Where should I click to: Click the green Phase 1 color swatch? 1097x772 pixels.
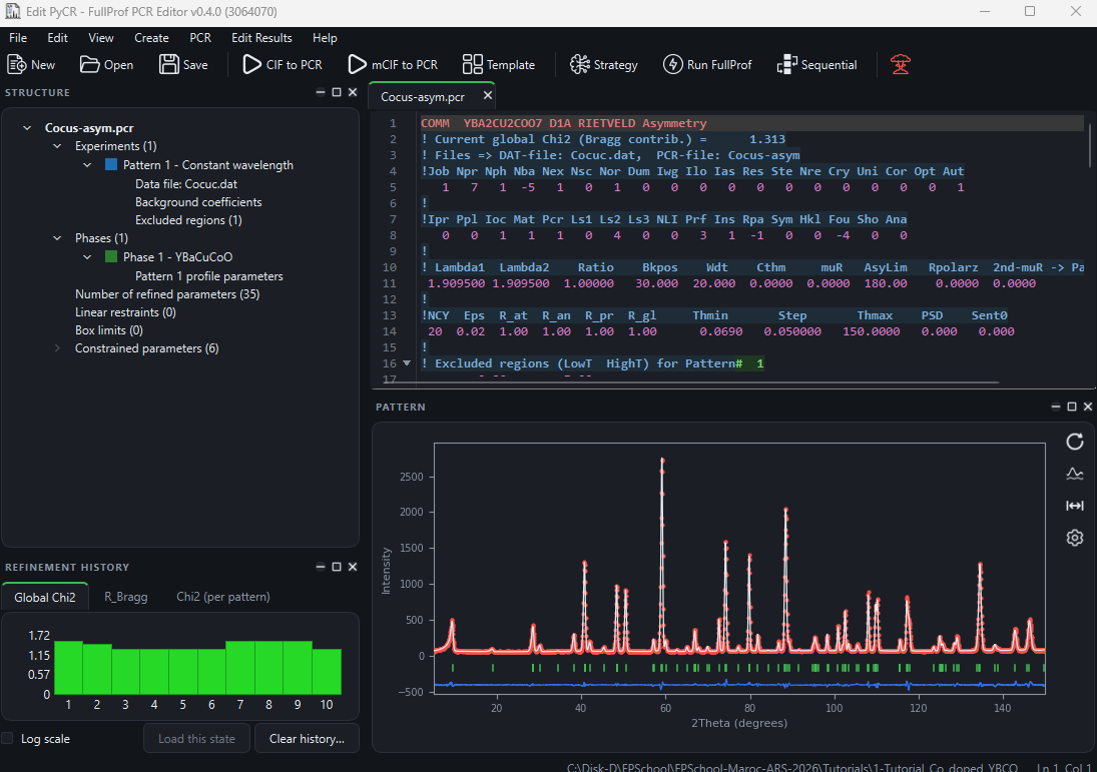[111, 257]
